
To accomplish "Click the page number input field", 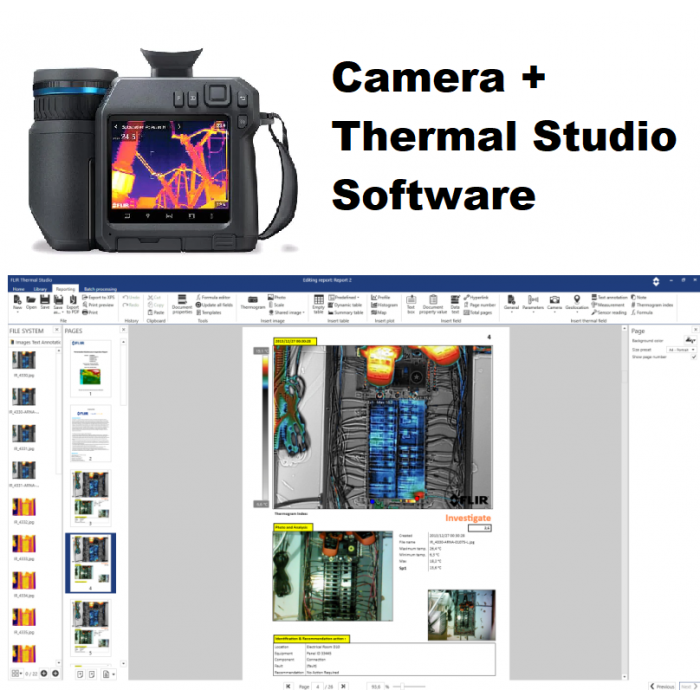I will tap(317, 687).
